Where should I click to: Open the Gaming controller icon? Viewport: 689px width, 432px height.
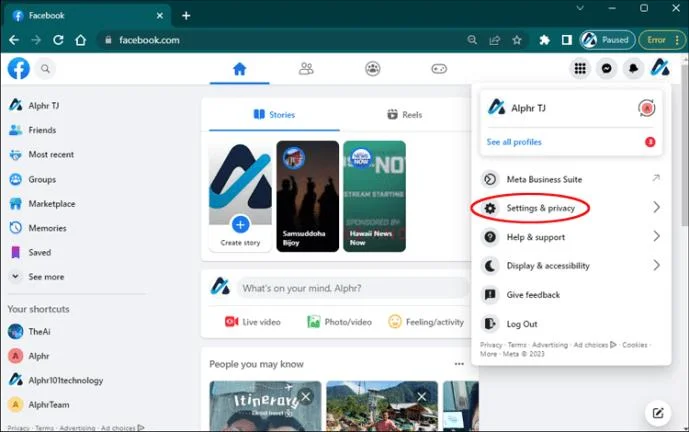[x=439, y=69]
